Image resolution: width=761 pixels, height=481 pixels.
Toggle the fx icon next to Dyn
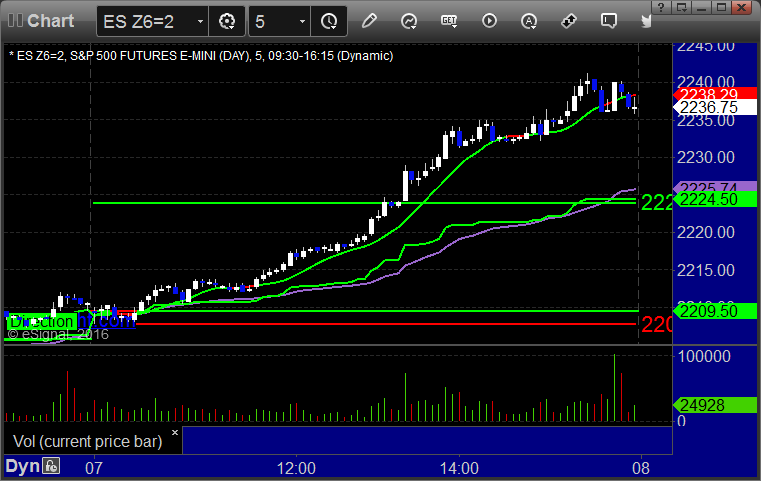[51, 465]
